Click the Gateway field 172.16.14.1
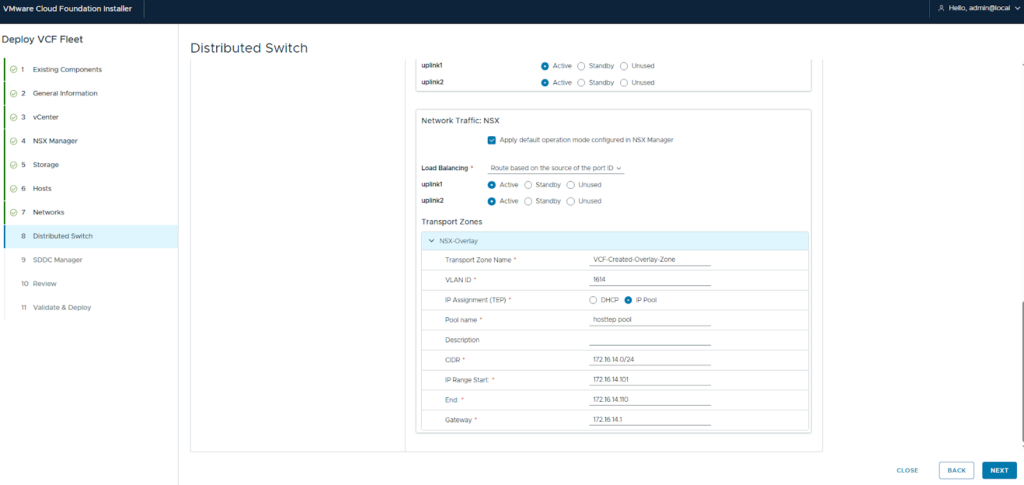Viewport: 1024px width, 485px height. click(650, 420)
